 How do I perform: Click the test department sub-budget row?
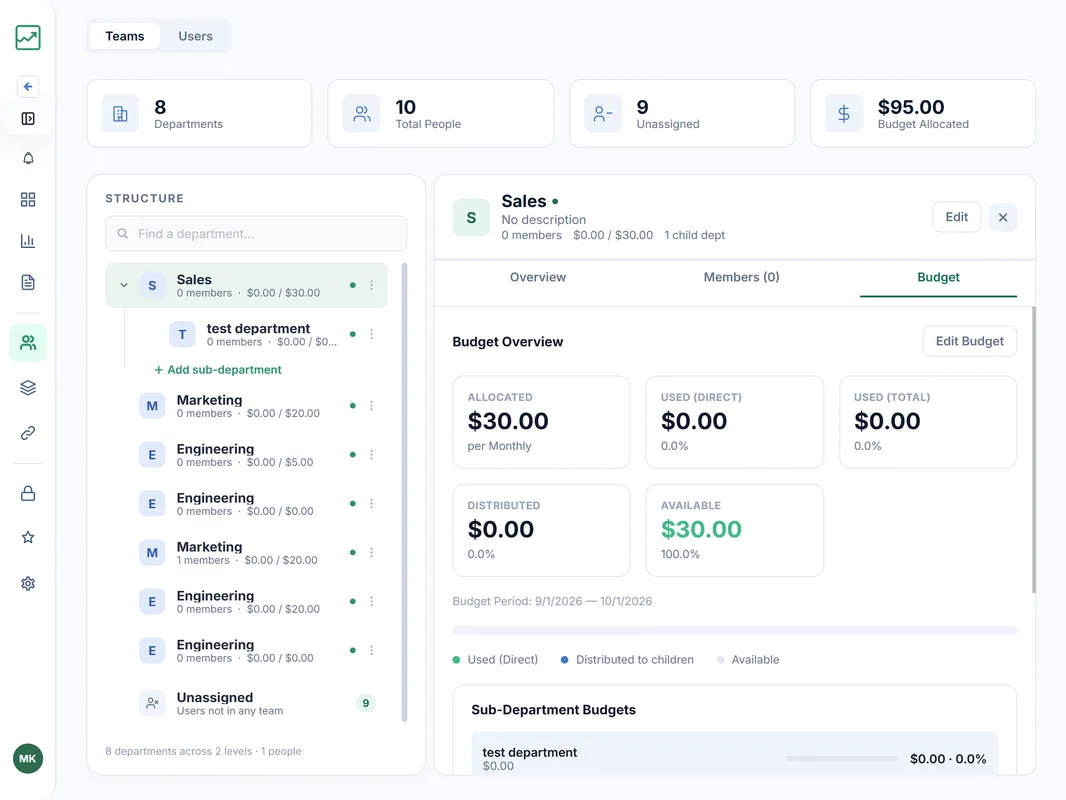pos(735,754)
